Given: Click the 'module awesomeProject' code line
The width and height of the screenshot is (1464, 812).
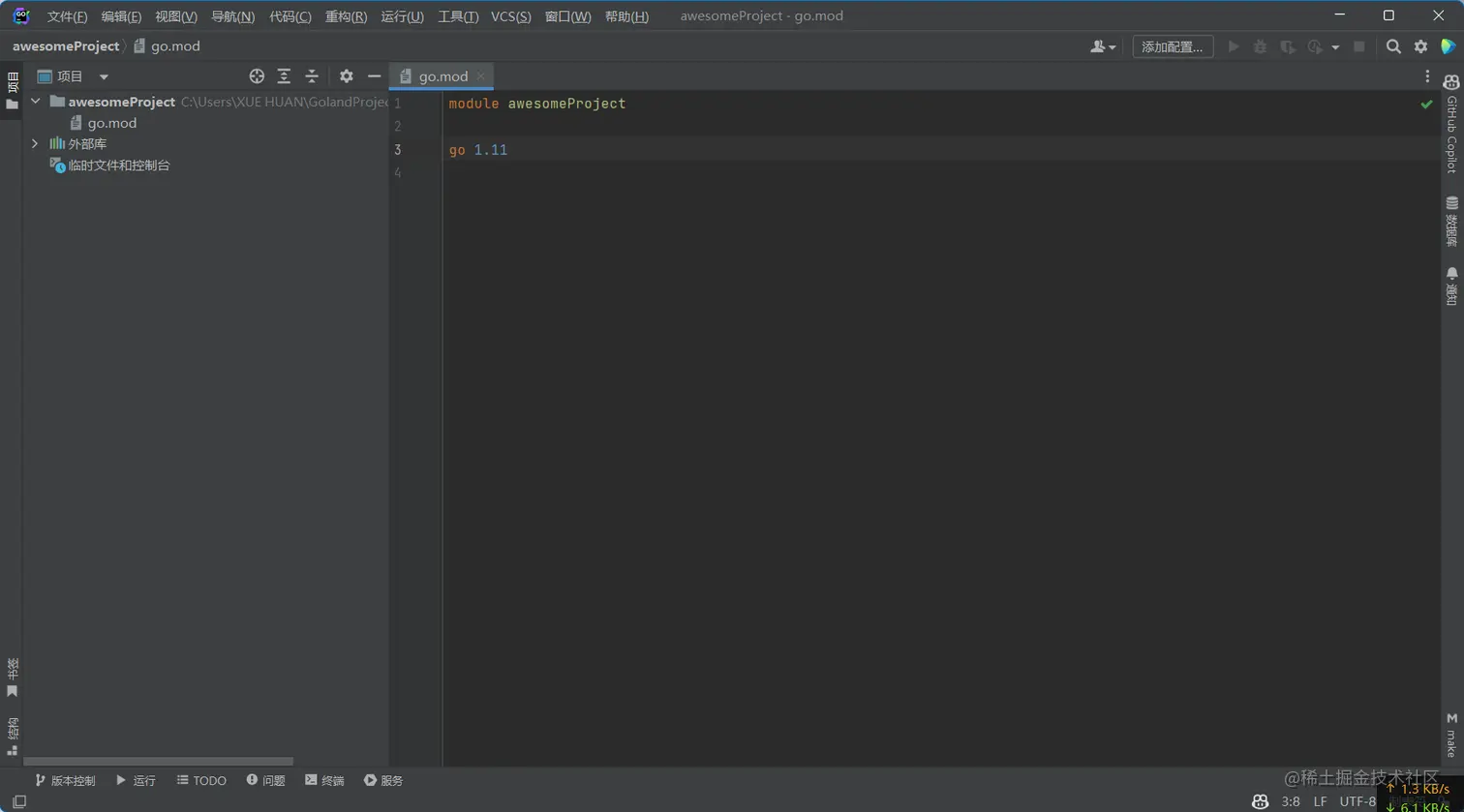Looking at the screenshot, I should 537,104.
